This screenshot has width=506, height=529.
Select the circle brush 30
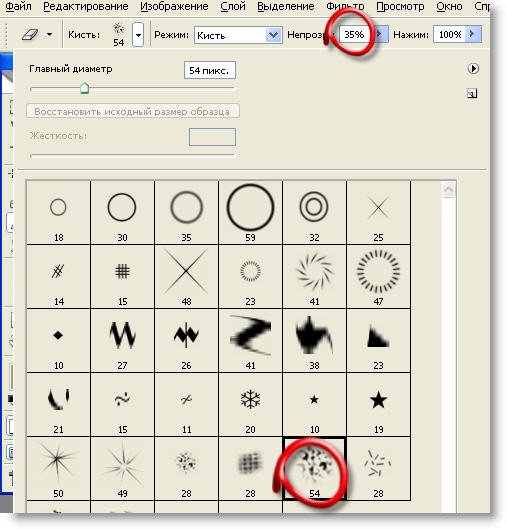click(x=122, y=213)
